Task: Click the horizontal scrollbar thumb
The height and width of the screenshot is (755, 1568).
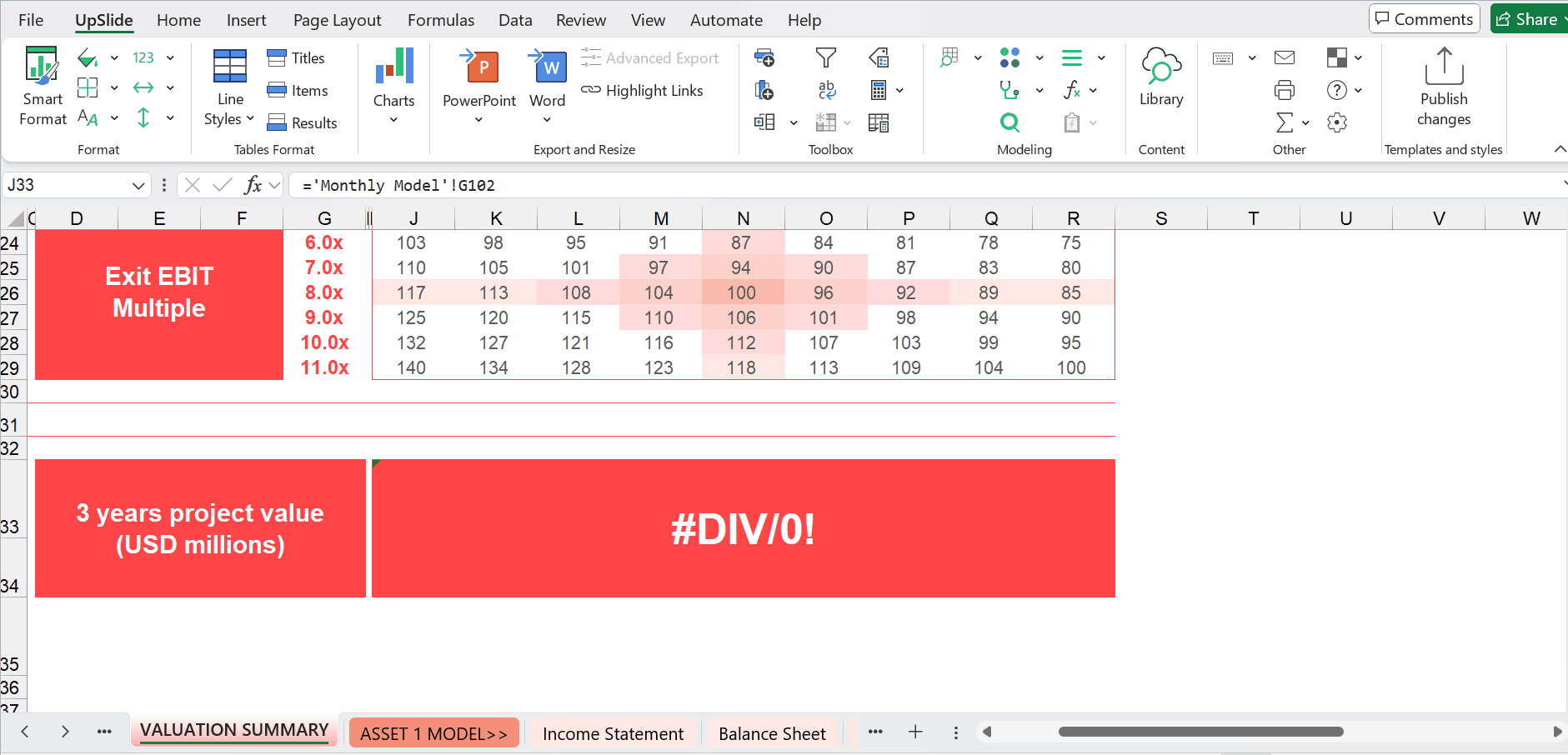Action: pos(1200,732)
